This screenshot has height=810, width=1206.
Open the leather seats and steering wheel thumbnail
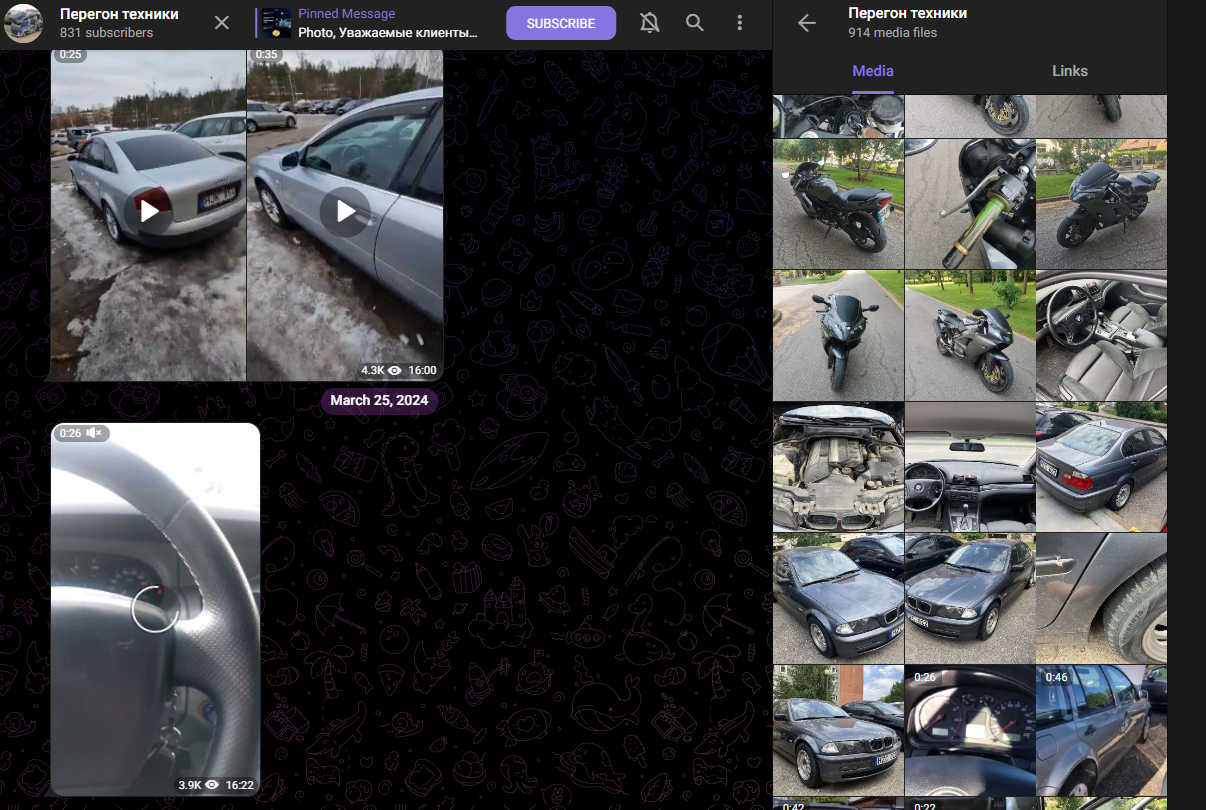1101,335
